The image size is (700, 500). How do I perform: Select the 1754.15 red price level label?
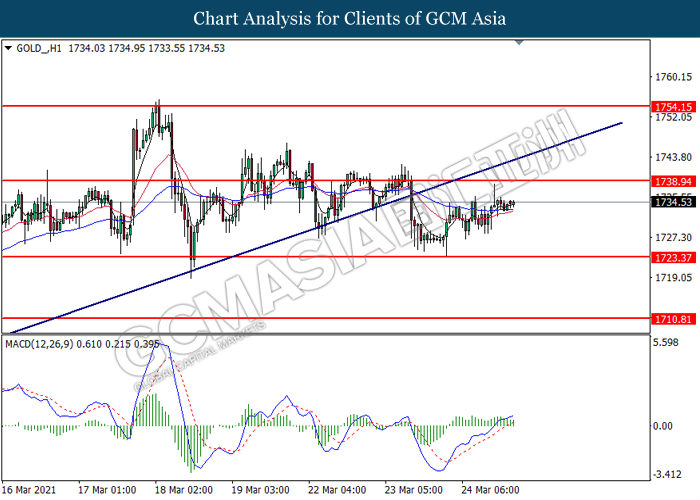(673, 107)
